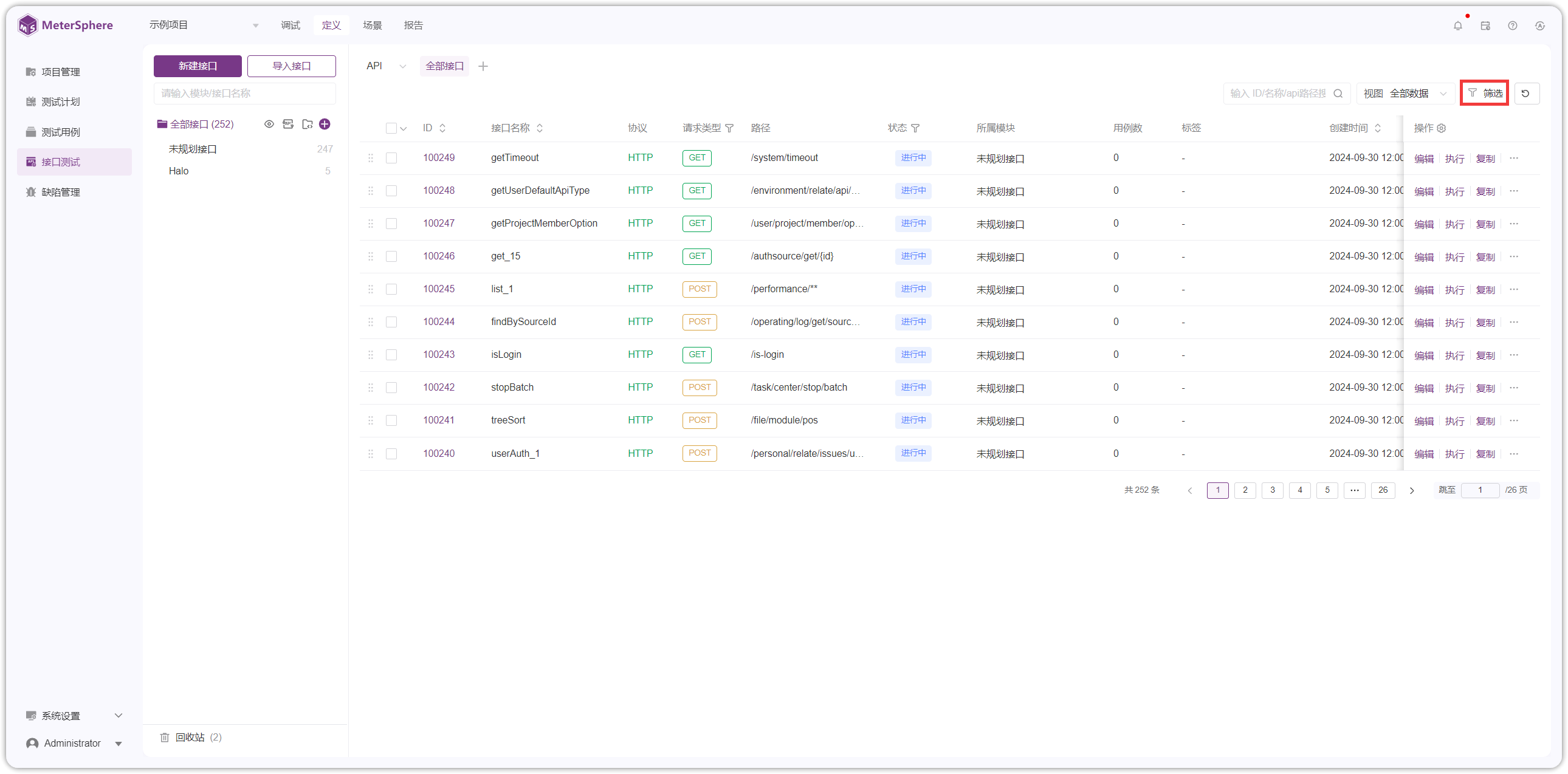Viewport: 1568px width, 774px height.
Task: Expand the 系统设置 sidebar menu
Action: (x=74, y=716)
